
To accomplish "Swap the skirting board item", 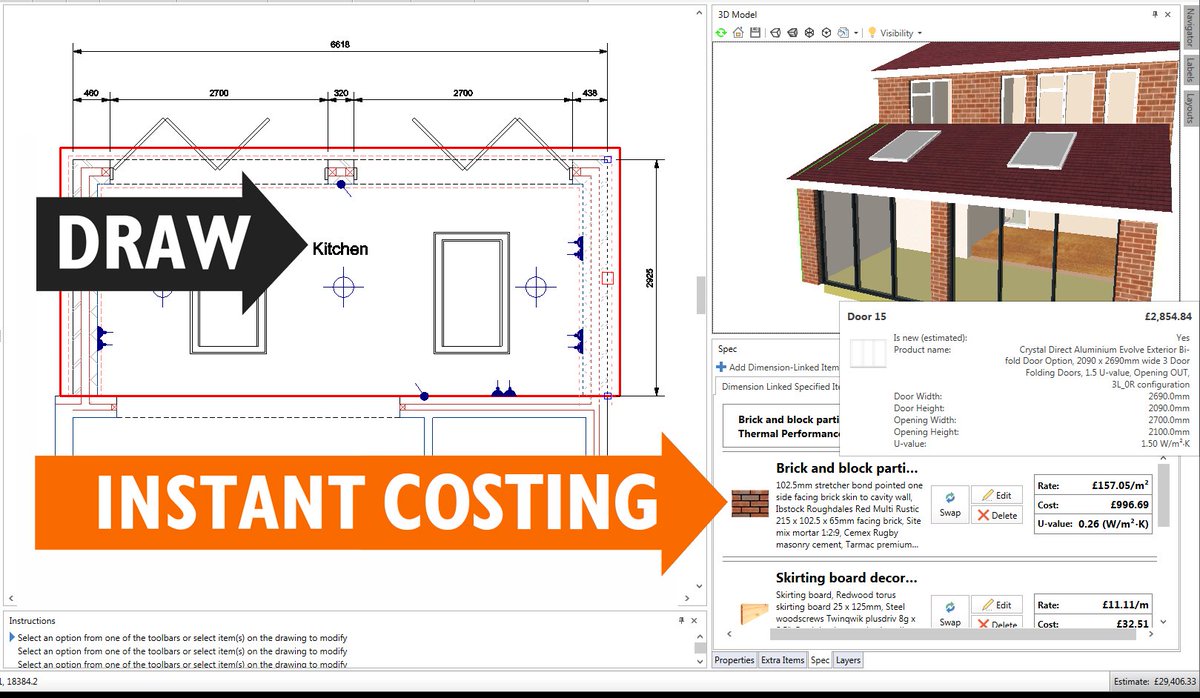I will tap(950, 612).
